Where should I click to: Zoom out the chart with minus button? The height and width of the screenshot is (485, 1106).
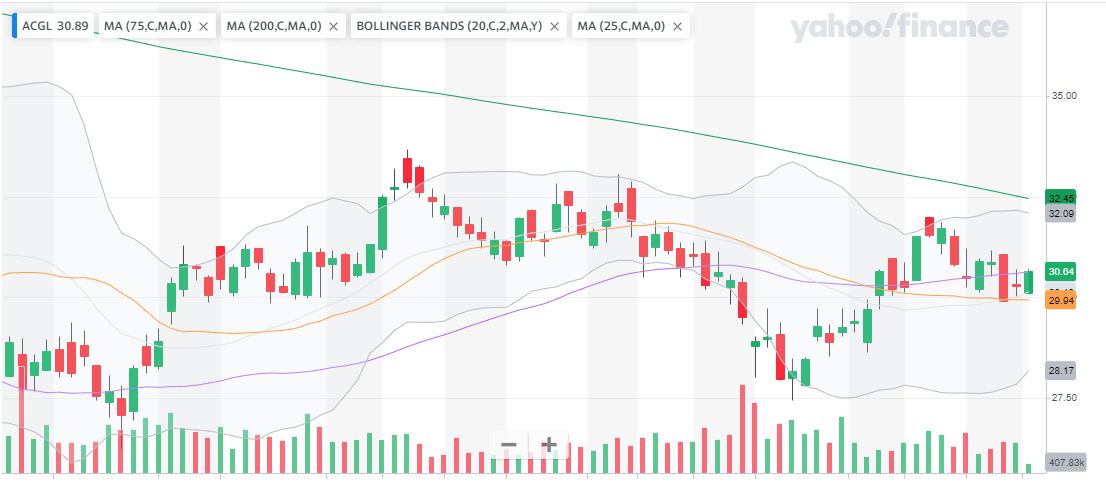pyautogui.click(x=509, y=445)
